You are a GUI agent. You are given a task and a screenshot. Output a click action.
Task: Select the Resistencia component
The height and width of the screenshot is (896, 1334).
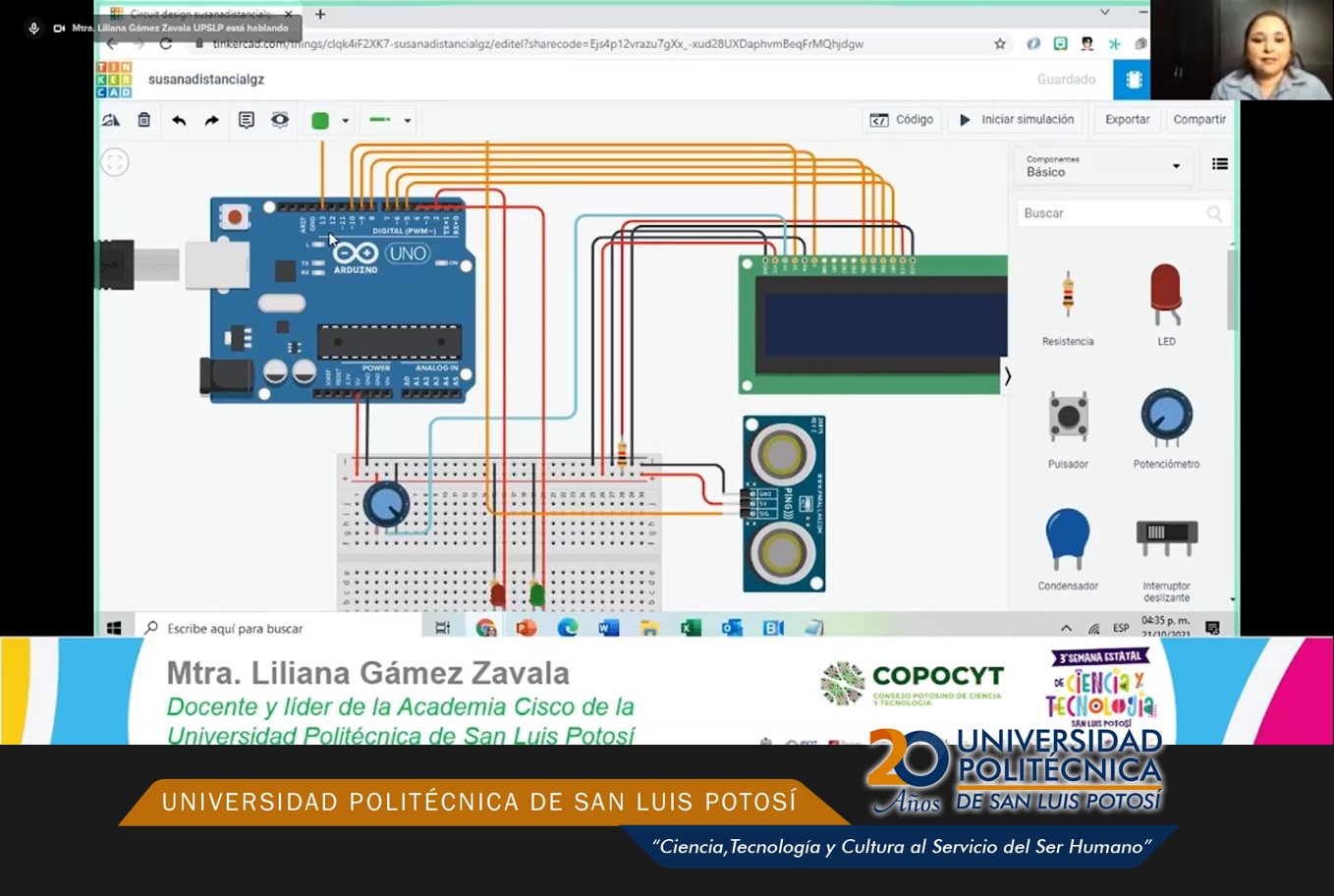tap(1068, 304)
